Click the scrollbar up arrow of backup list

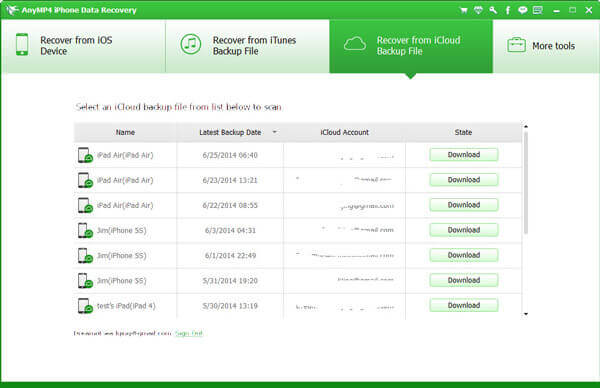coord(526,126)
